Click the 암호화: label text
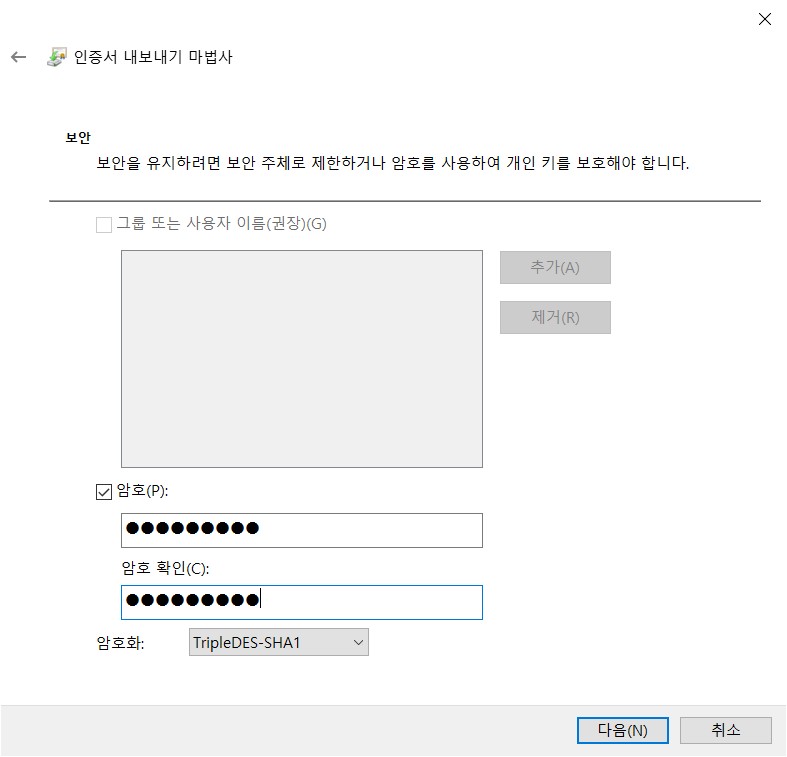This screenshot has width=787, height=757. click(120, 643)
